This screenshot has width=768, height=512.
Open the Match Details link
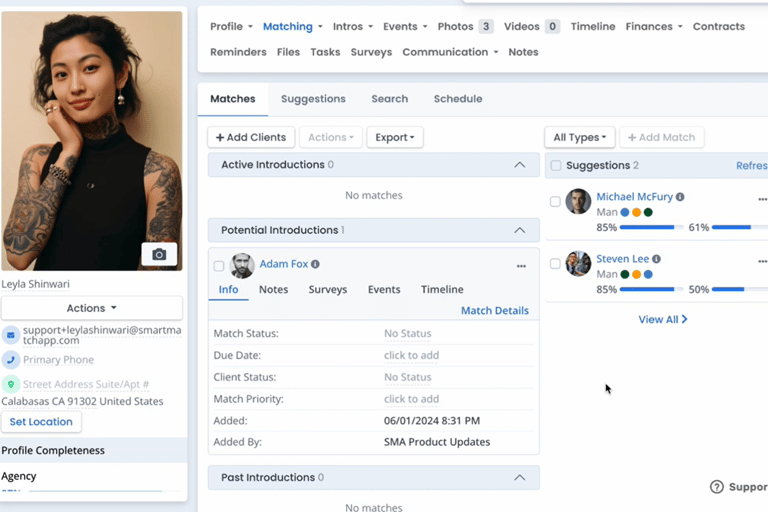495,311
